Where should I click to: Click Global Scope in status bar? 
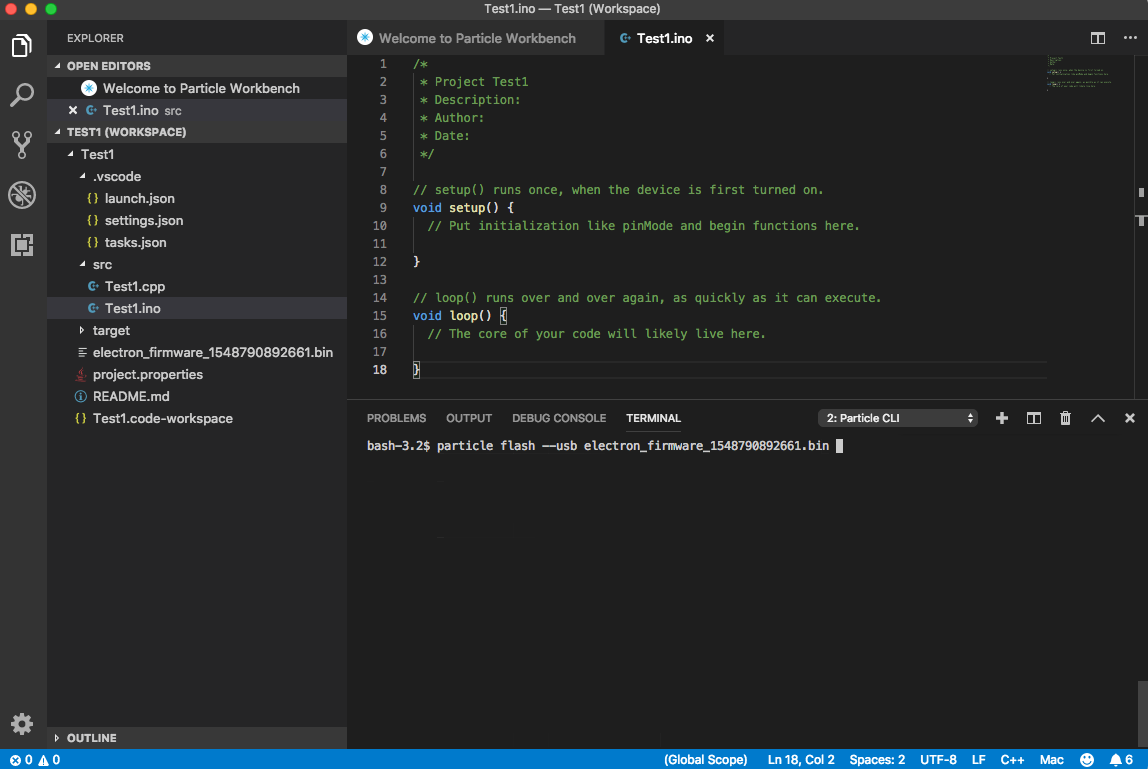point(705,759)
